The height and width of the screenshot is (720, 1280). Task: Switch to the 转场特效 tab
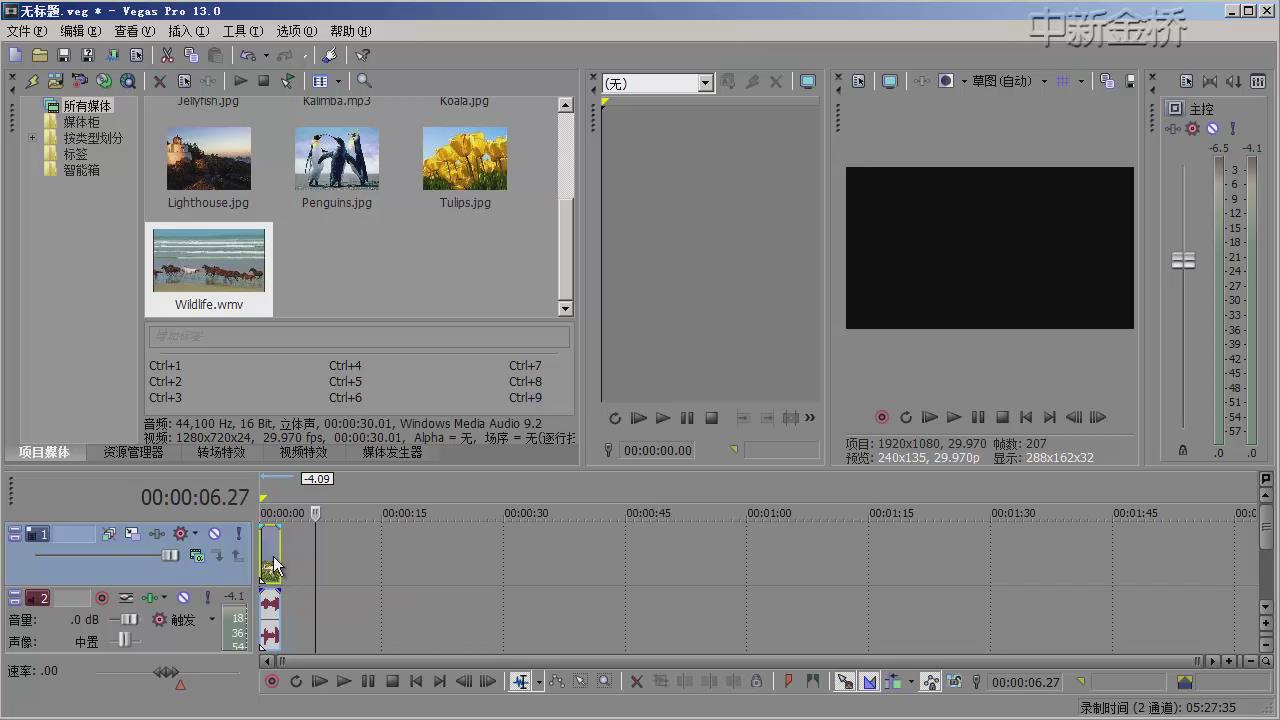[x=221, y=452]
